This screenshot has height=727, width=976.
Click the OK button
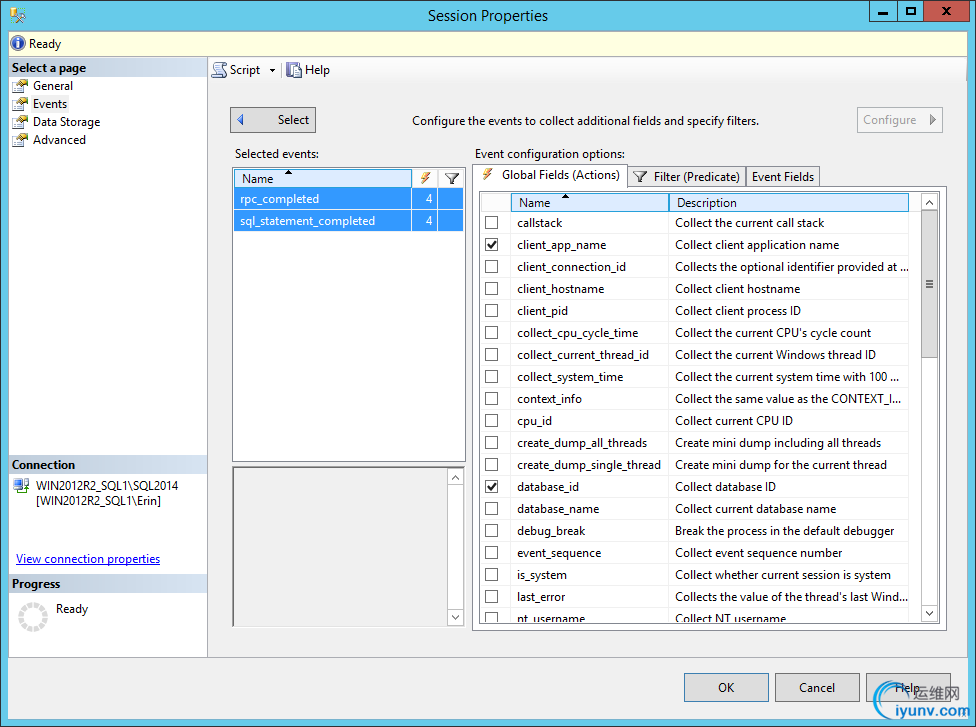726,688
